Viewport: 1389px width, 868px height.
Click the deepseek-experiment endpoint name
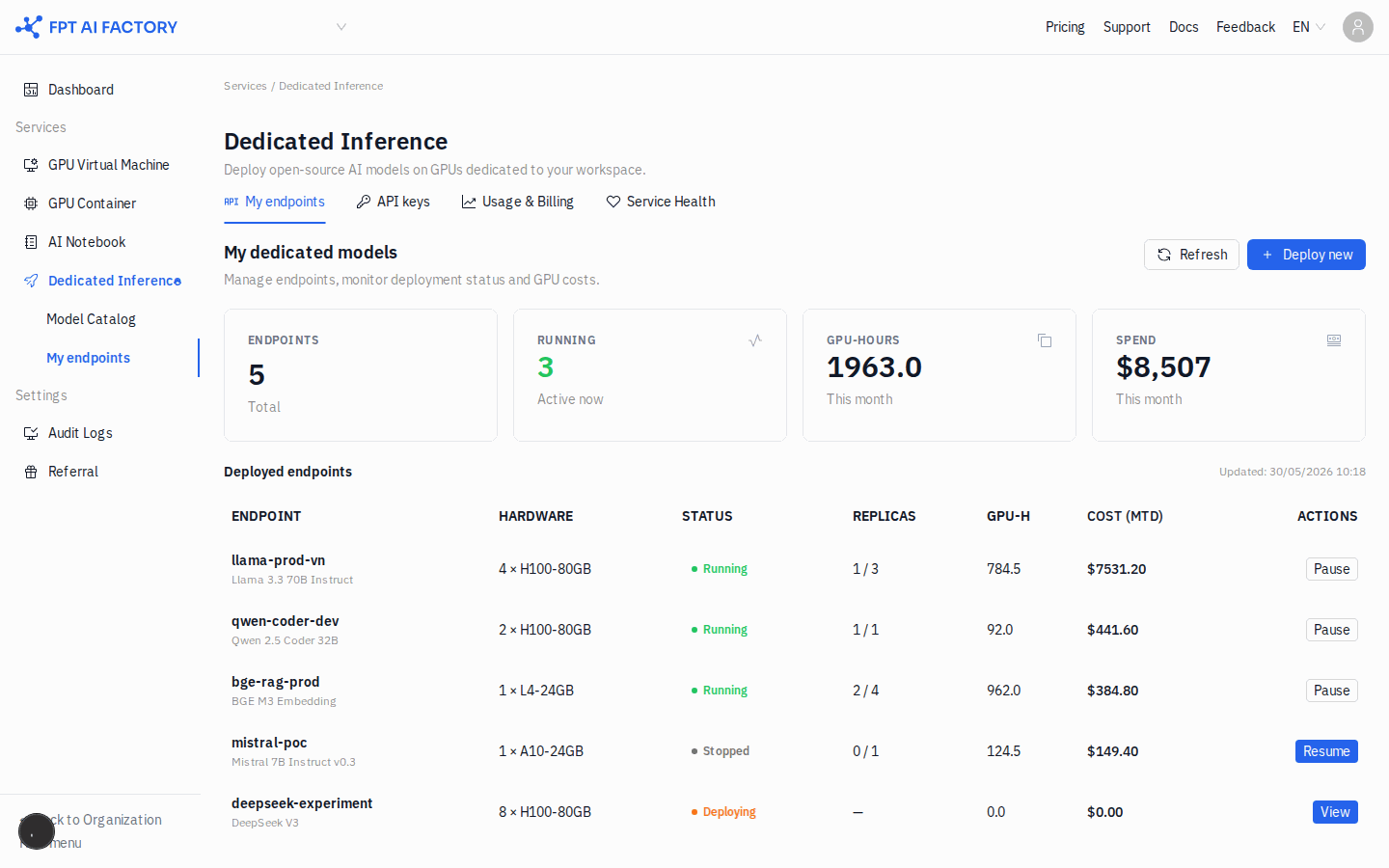302,803
